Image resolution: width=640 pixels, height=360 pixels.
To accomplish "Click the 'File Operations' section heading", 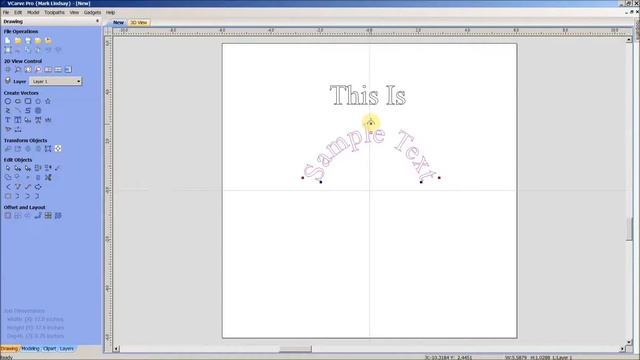I will (21, 31).
